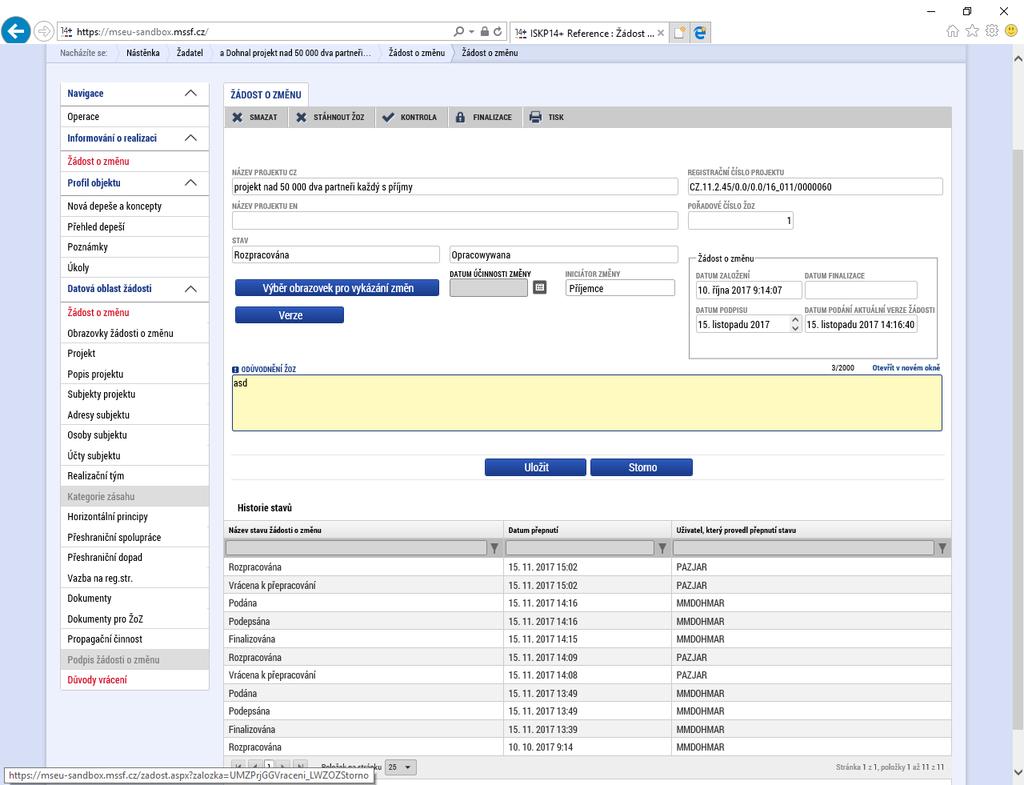The width and height of the screenshot is (1024, 785).
Task: Open Operace in left menu
Action: (135, 117)
